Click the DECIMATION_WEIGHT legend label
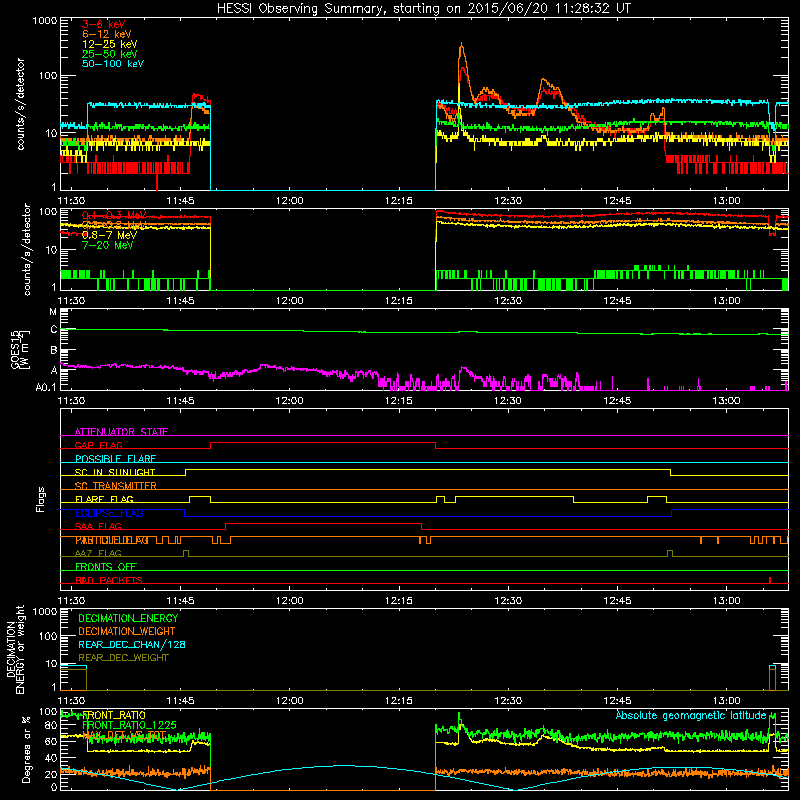This screenshot has height=800, width=800. (x=127, y=631)
